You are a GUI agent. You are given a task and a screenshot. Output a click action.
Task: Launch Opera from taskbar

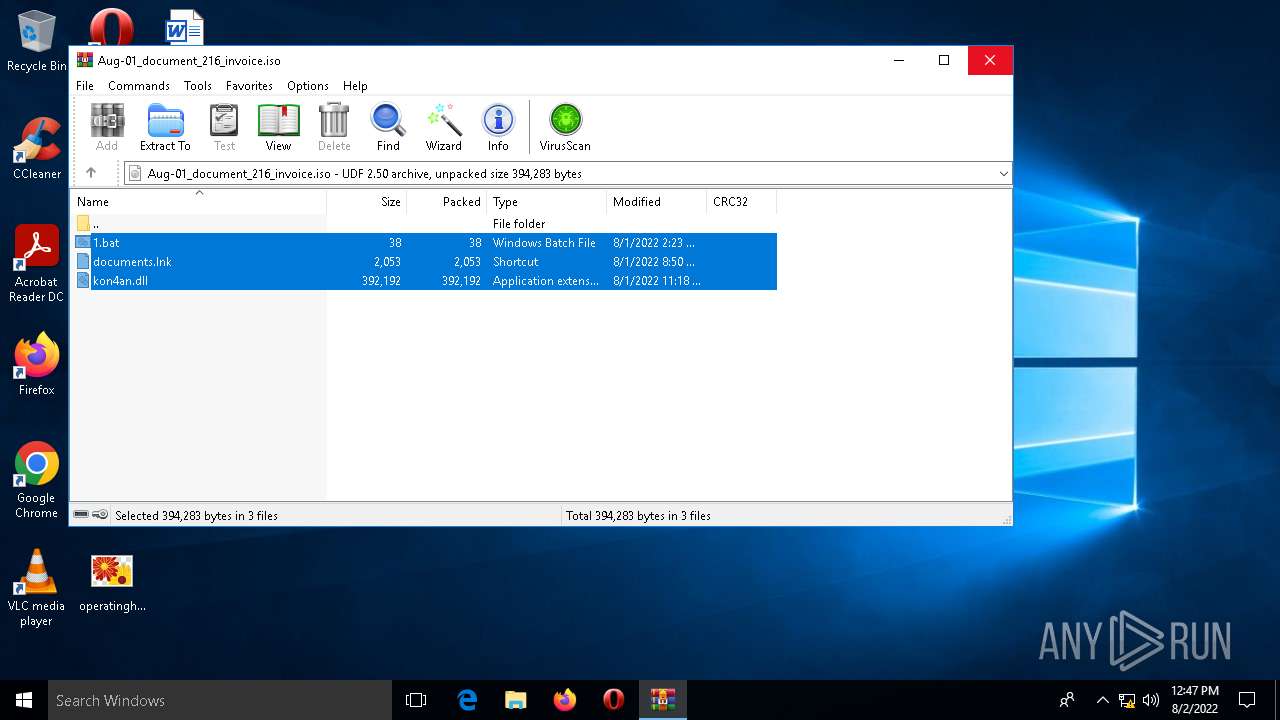pyautogui.click(x=614, y=700)
